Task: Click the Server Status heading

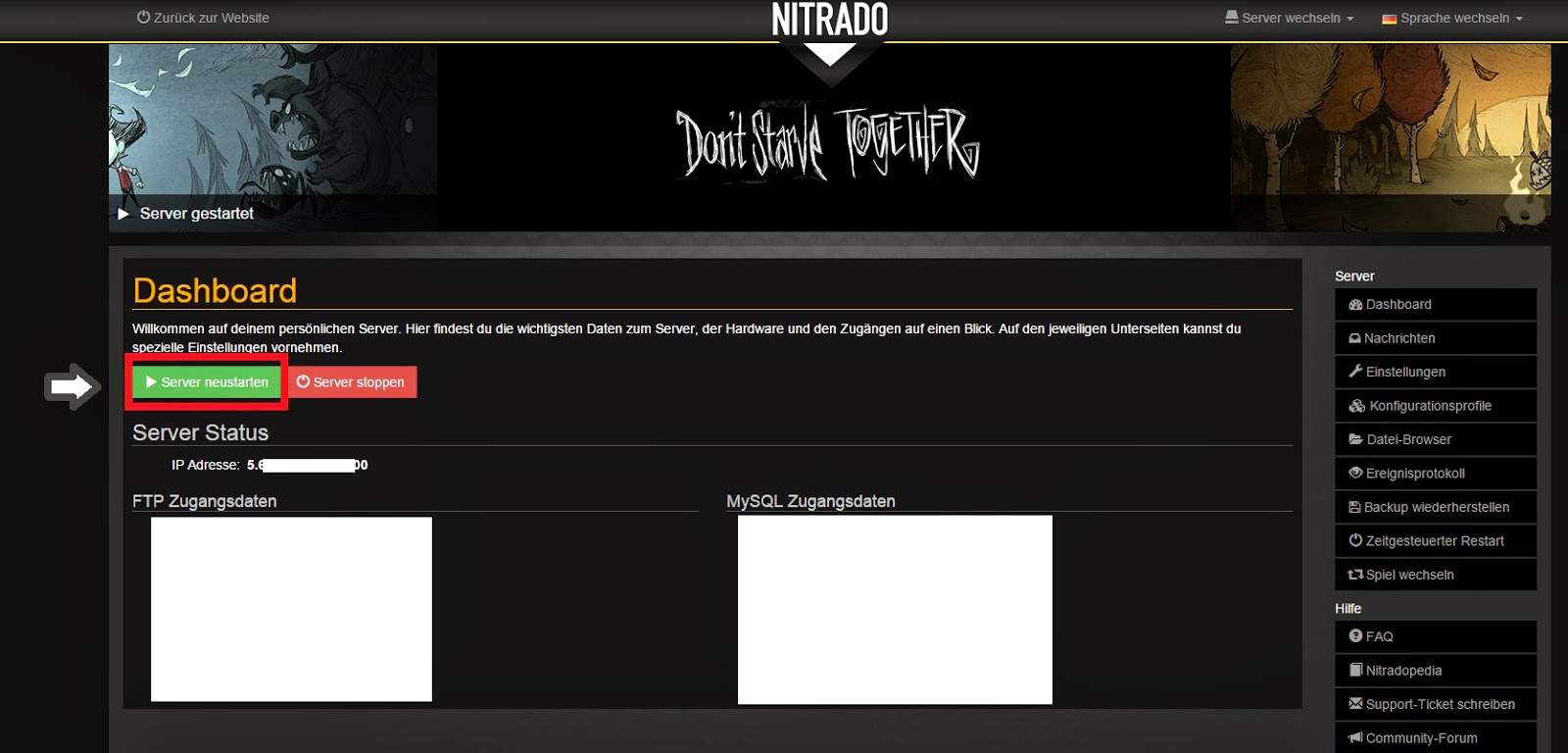Action: pyautogui.click(x=200, y=432)
